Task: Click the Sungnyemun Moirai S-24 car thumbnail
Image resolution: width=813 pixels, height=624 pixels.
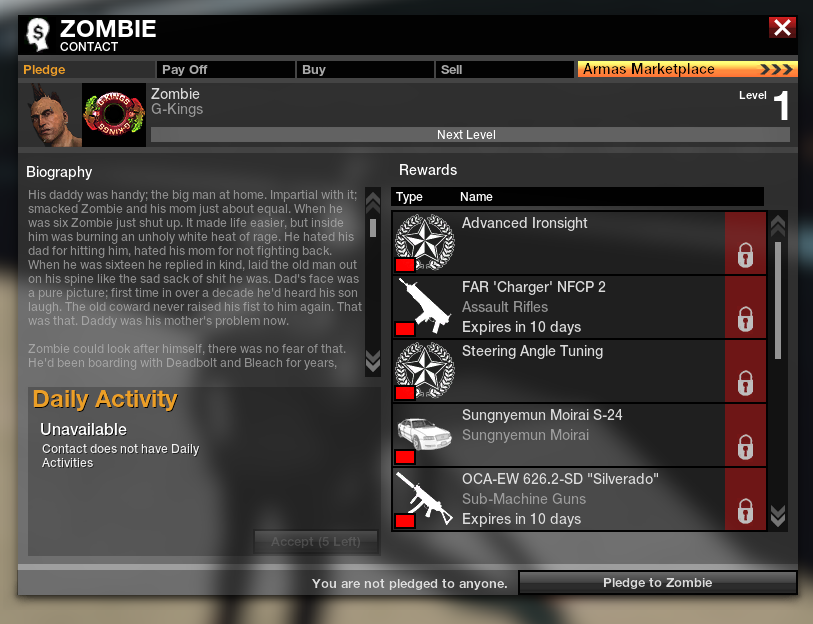Action: click(x=425, y=434)
